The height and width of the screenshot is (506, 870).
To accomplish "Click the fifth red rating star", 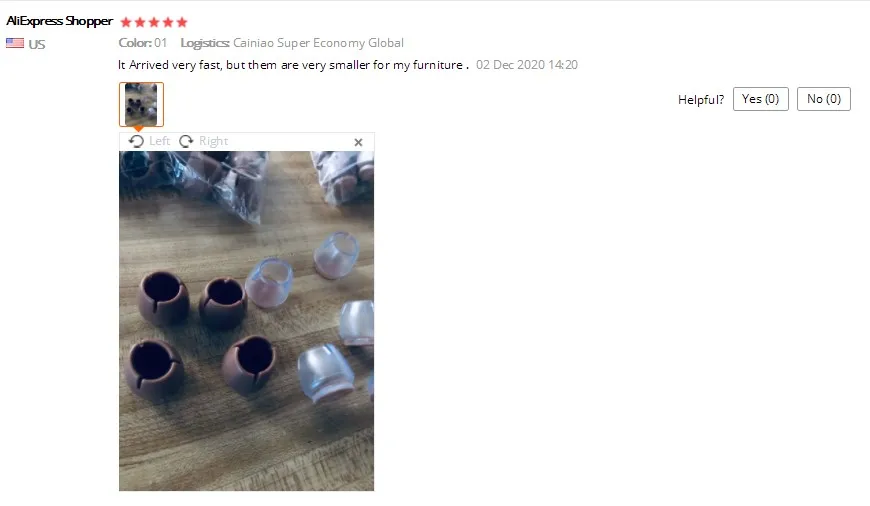I will point(182,22).
